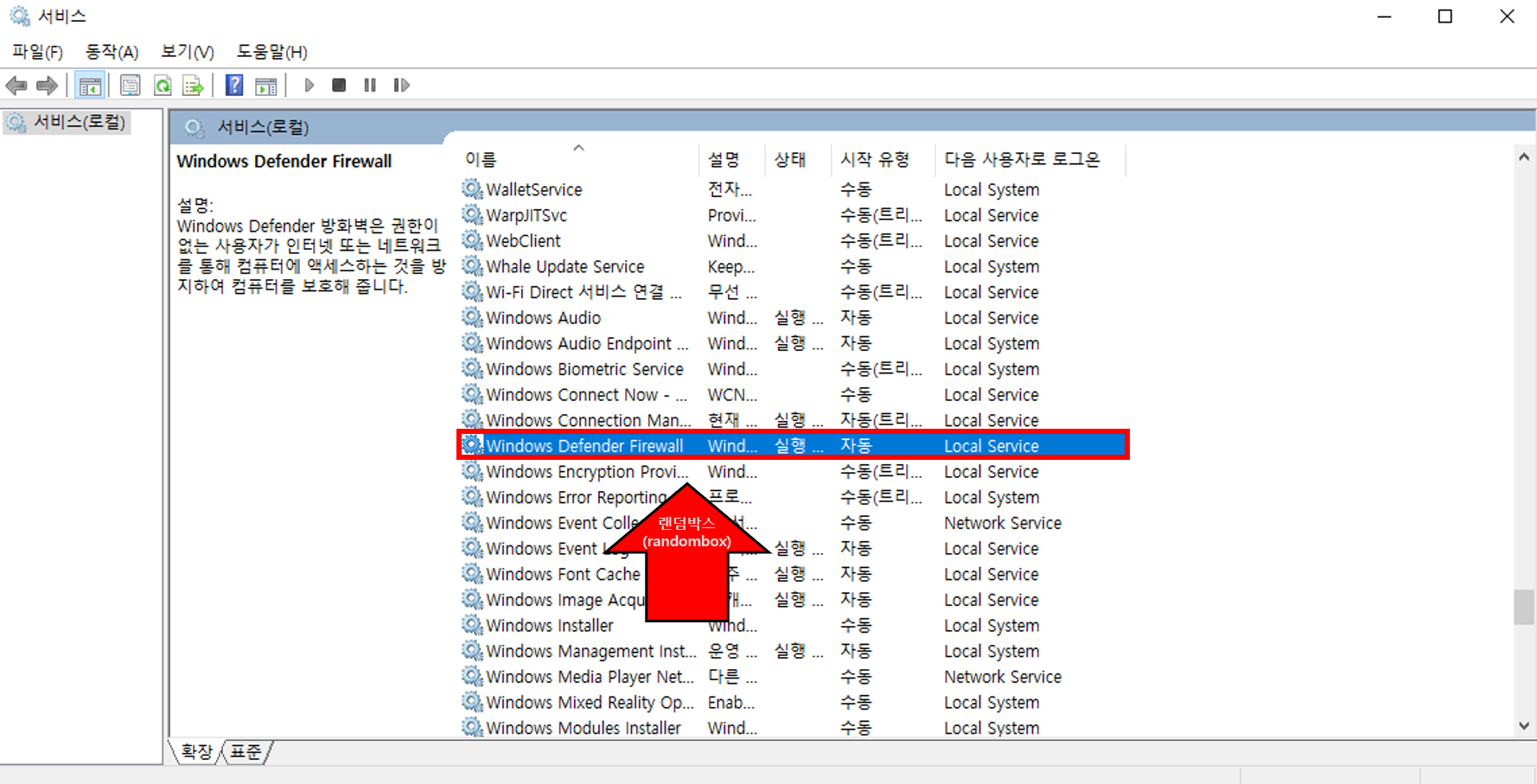Click the Back arrow toolbar icon

pos(16,86)
